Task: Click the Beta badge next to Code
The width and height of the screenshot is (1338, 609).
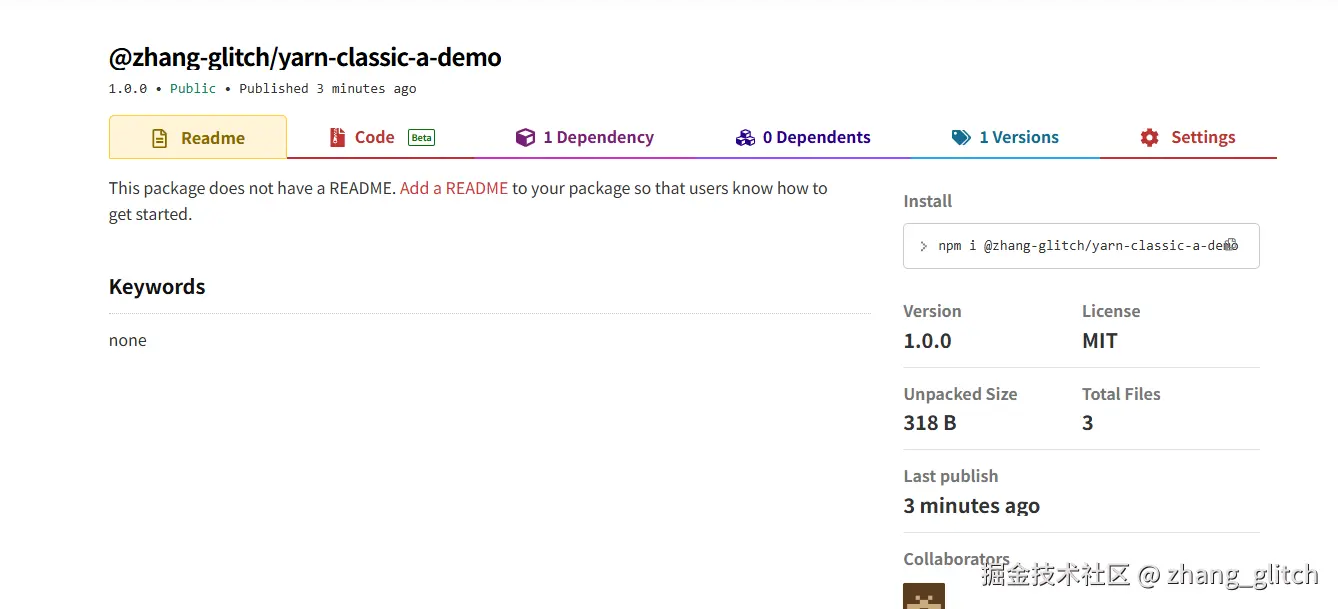Action: [x=422, y=138]
